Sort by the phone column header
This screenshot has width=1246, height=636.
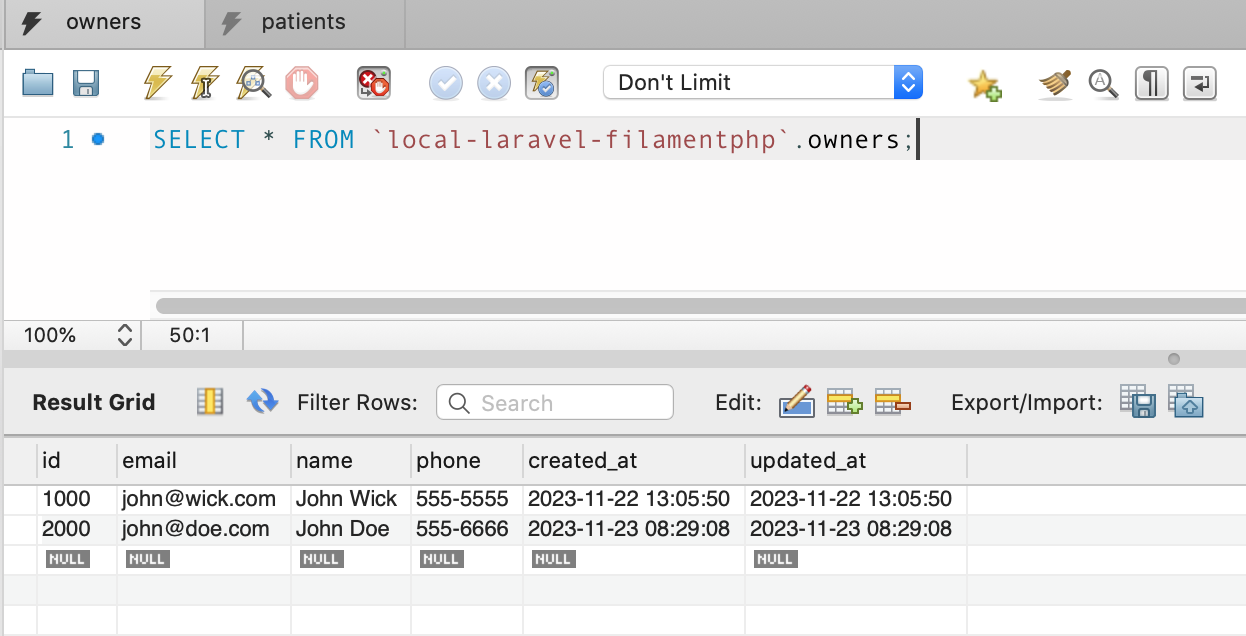point(467,461)
